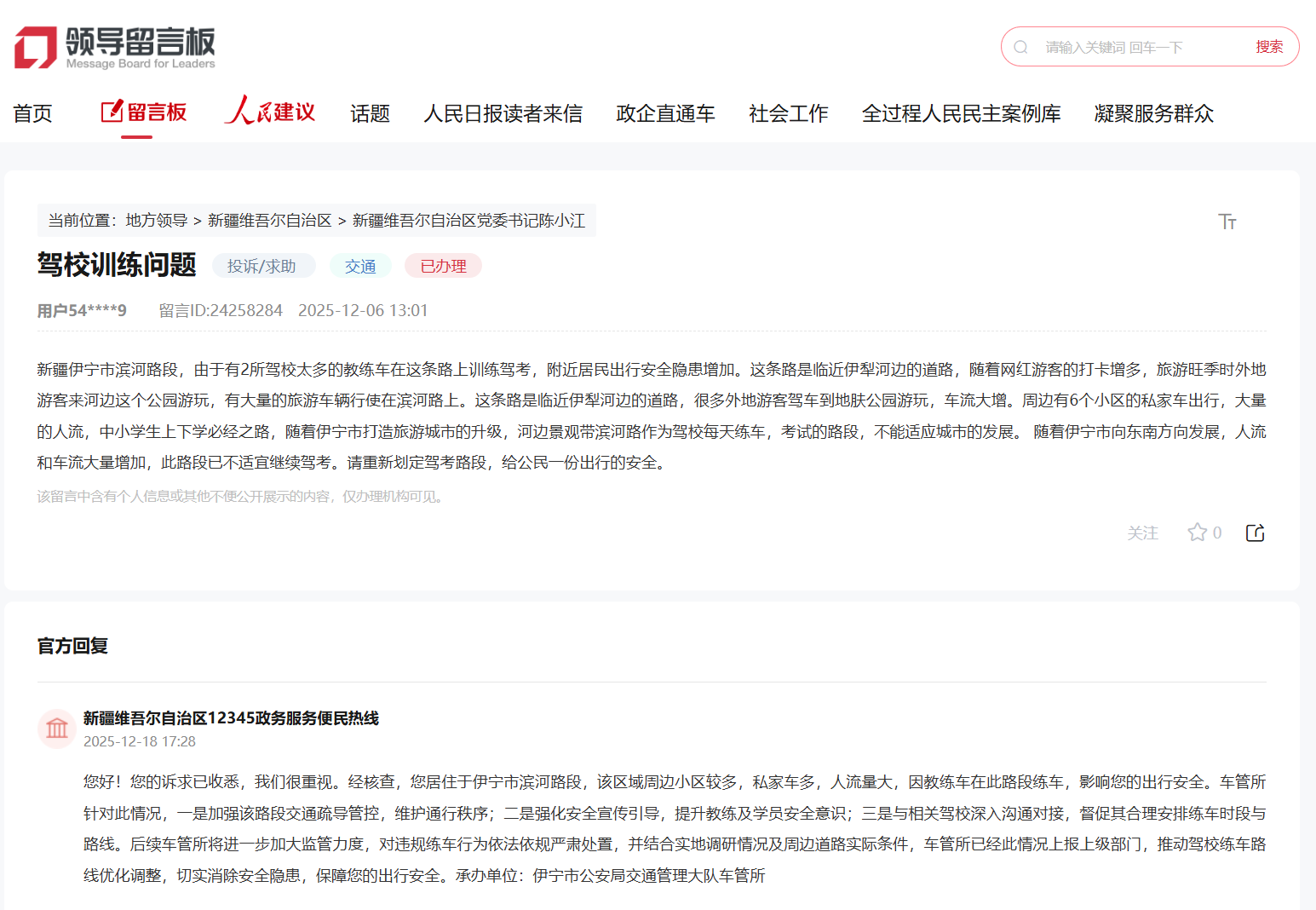
Task: Click the font size adjustment icon
Action: click(x=1227, y=222)
